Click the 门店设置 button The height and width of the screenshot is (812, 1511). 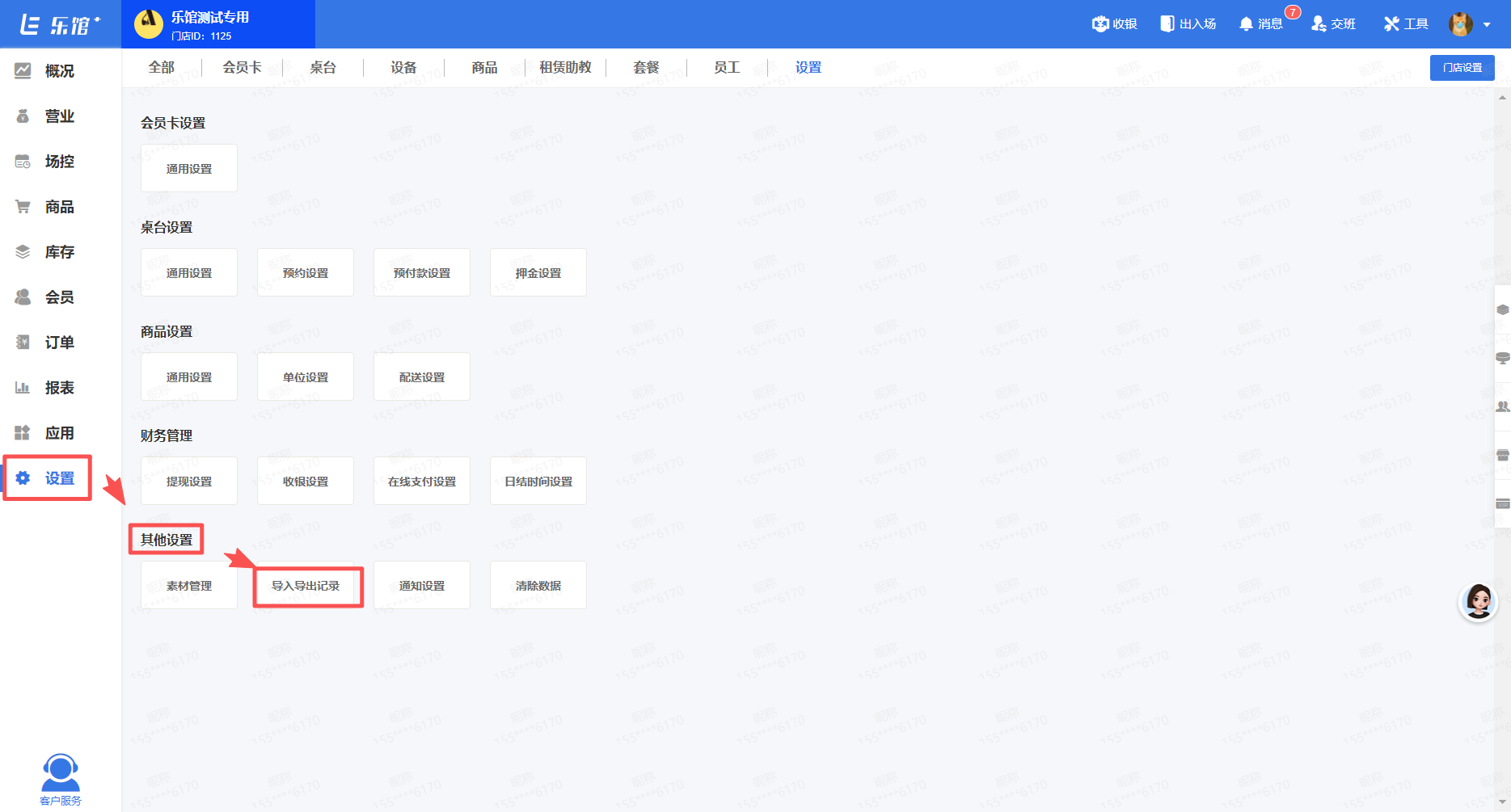tap(1462, 68)
